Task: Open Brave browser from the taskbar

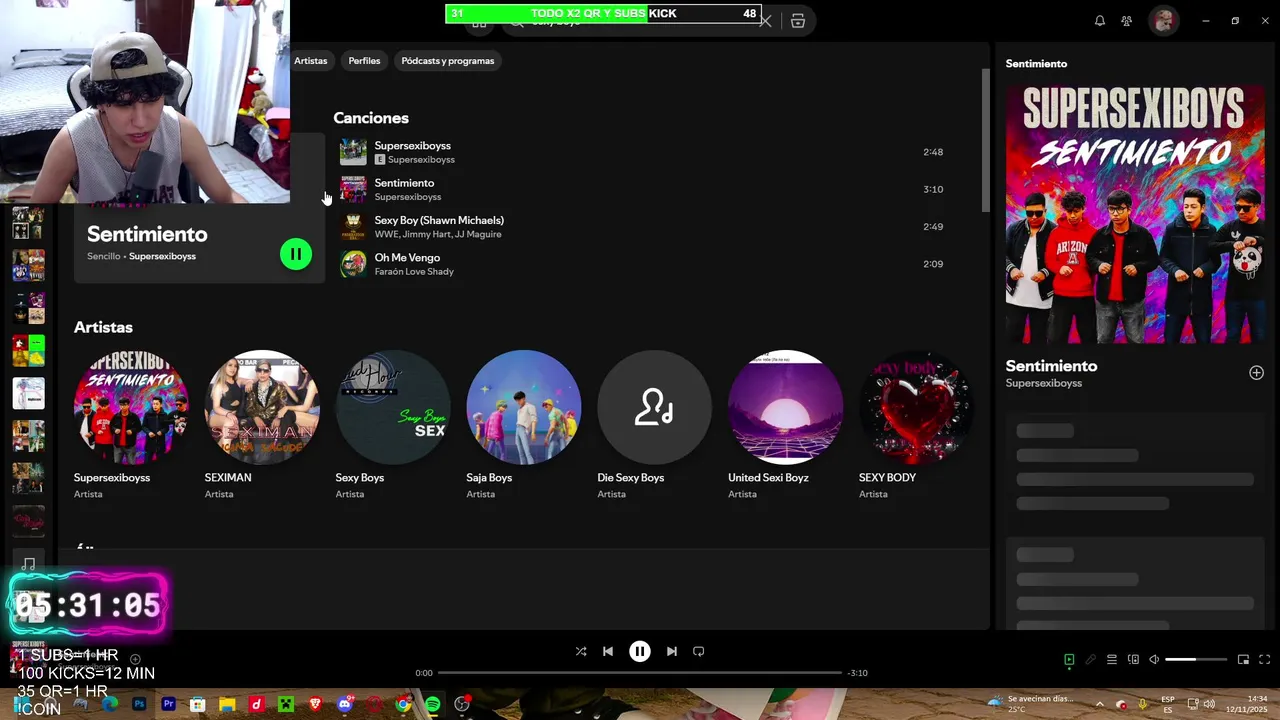Action: (315, 704)
